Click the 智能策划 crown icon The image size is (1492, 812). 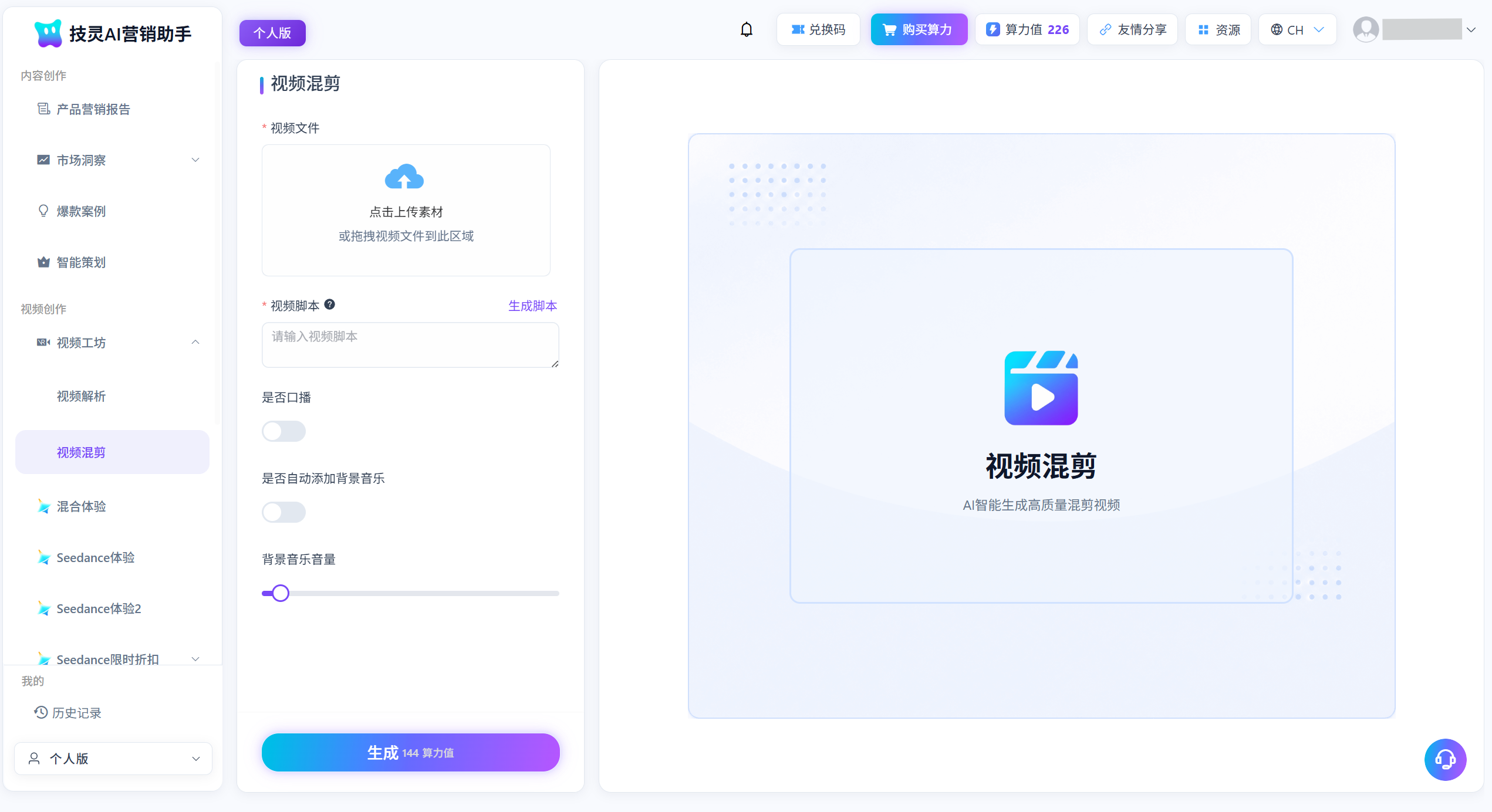43,262
